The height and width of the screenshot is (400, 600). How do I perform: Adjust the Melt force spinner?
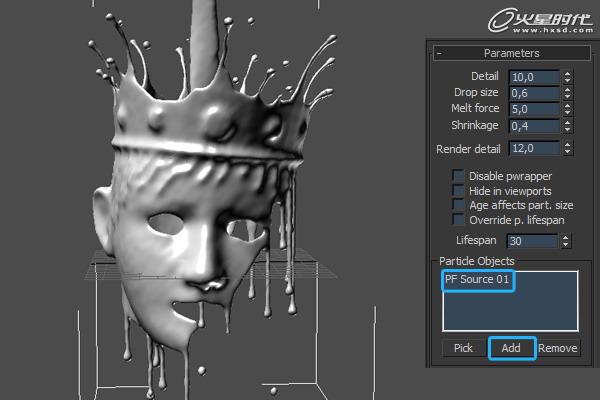click(567, 110)
